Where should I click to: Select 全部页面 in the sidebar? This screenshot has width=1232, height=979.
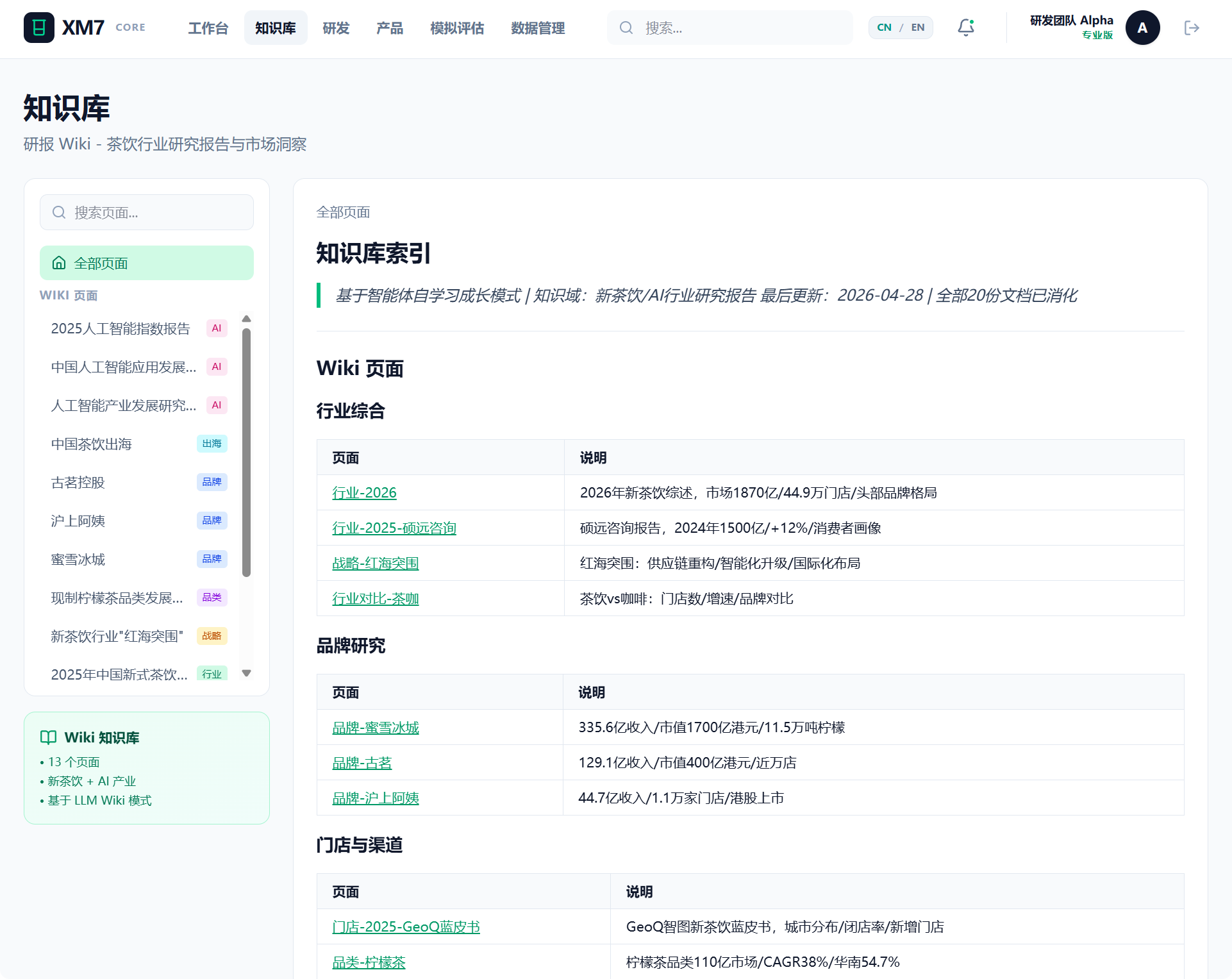(147, 263)
